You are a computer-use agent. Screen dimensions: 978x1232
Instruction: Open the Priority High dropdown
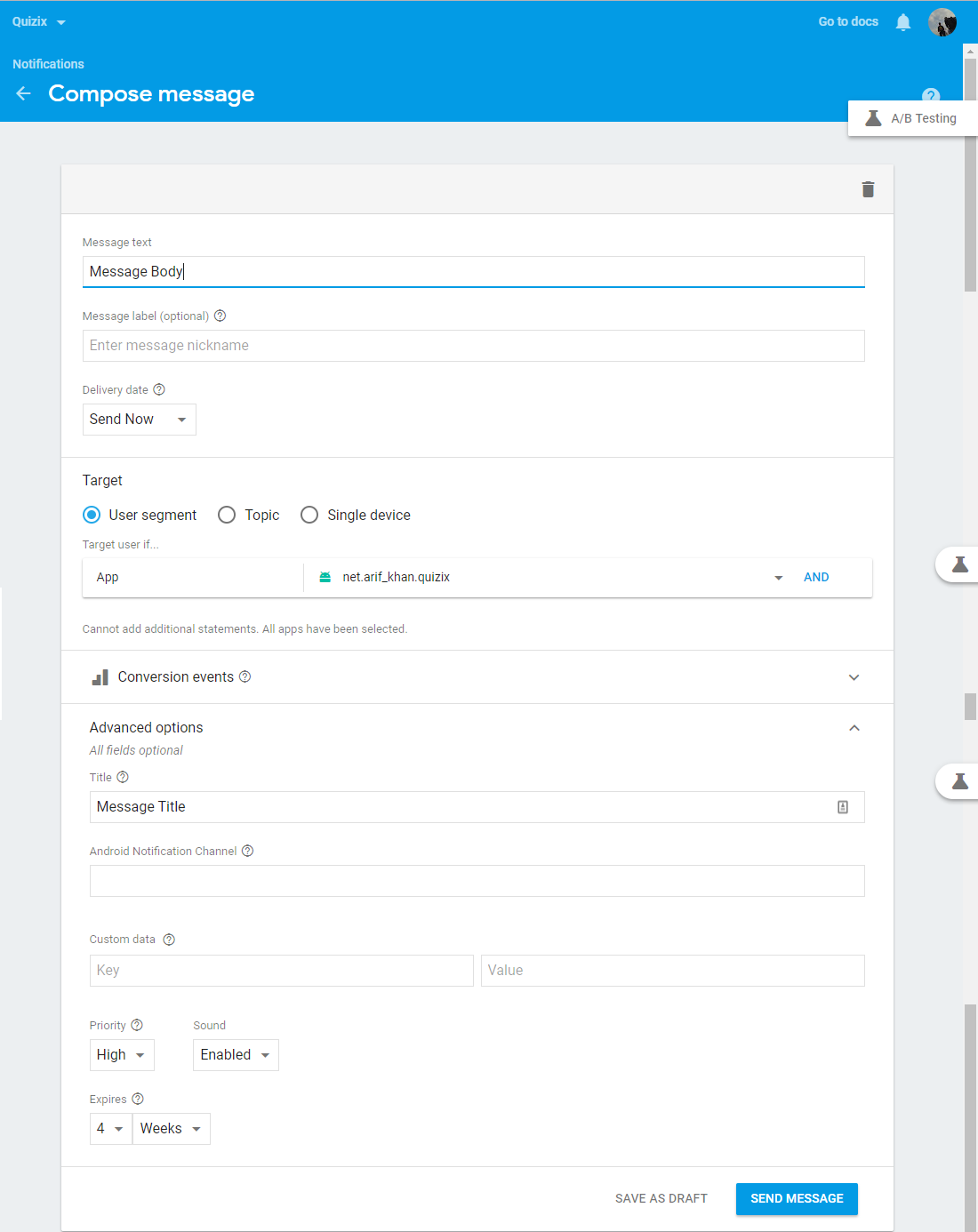(122, 1055)
